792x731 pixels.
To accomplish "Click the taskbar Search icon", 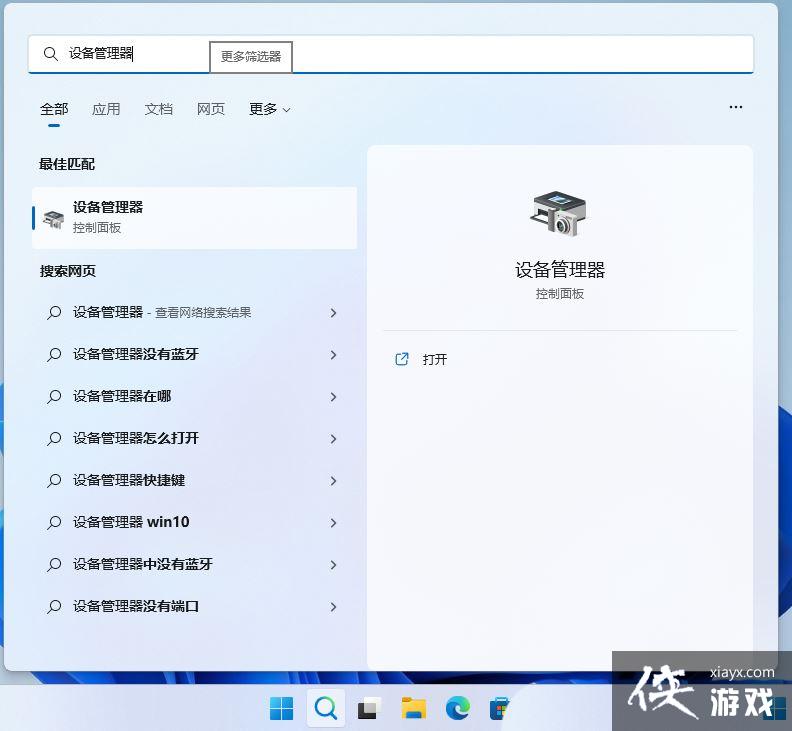I will click(x=326, y=708).
